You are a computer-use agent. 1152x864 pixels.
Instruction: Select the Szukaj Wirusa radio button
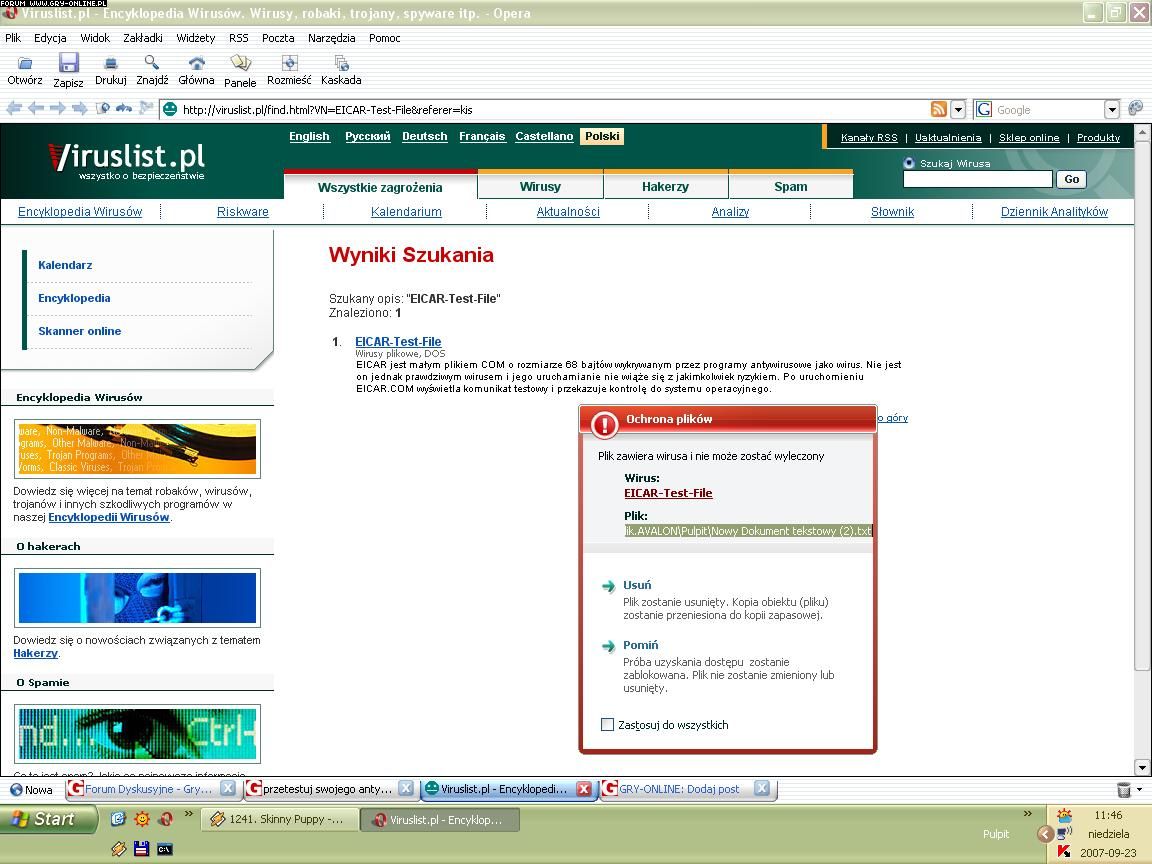point(910,163)
